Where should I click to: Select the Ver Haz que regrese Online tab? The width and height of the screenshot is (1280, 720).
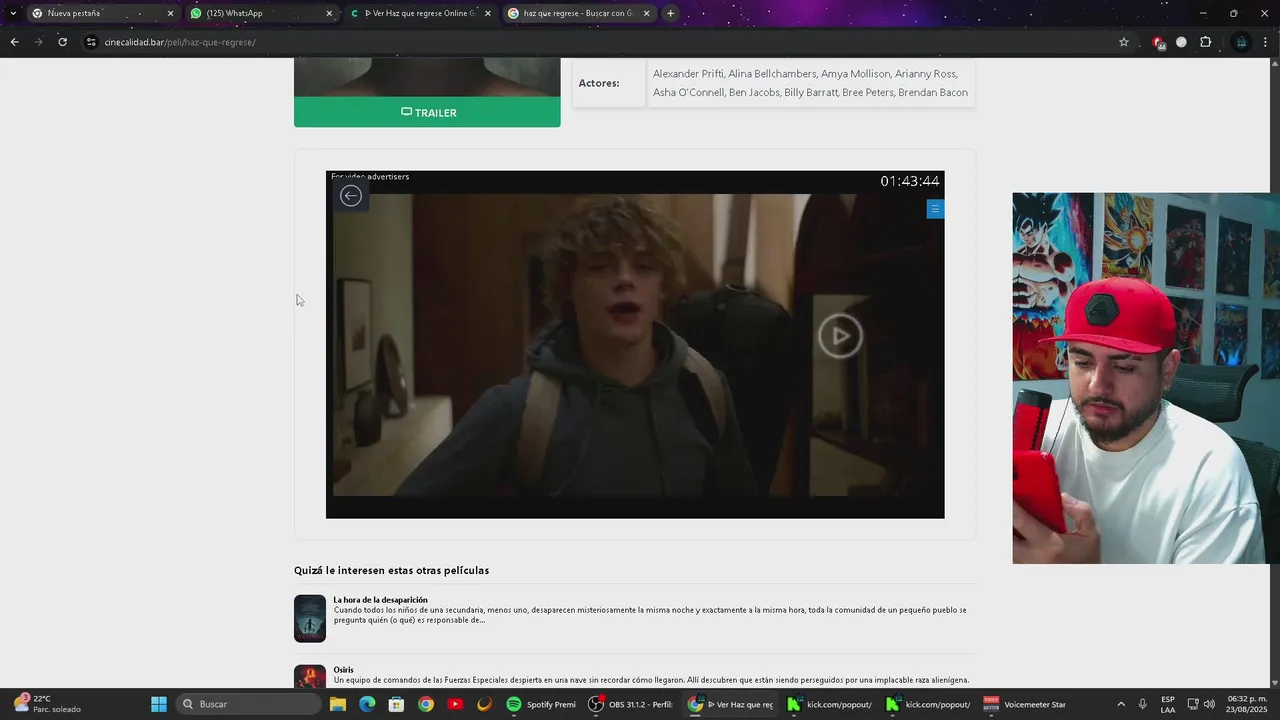pyautogui.click(x=420, y=13)
